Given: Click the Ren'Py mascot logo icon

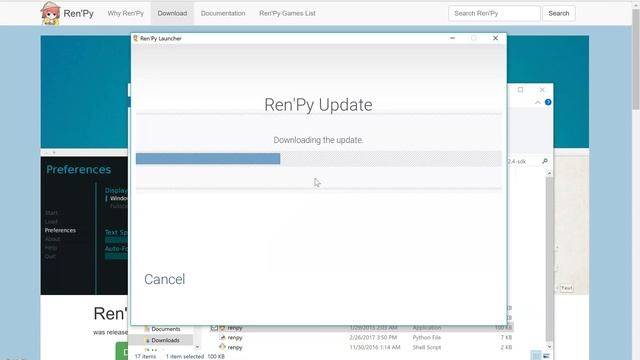Looking at the screenshot, I should (x=51, y=13).
